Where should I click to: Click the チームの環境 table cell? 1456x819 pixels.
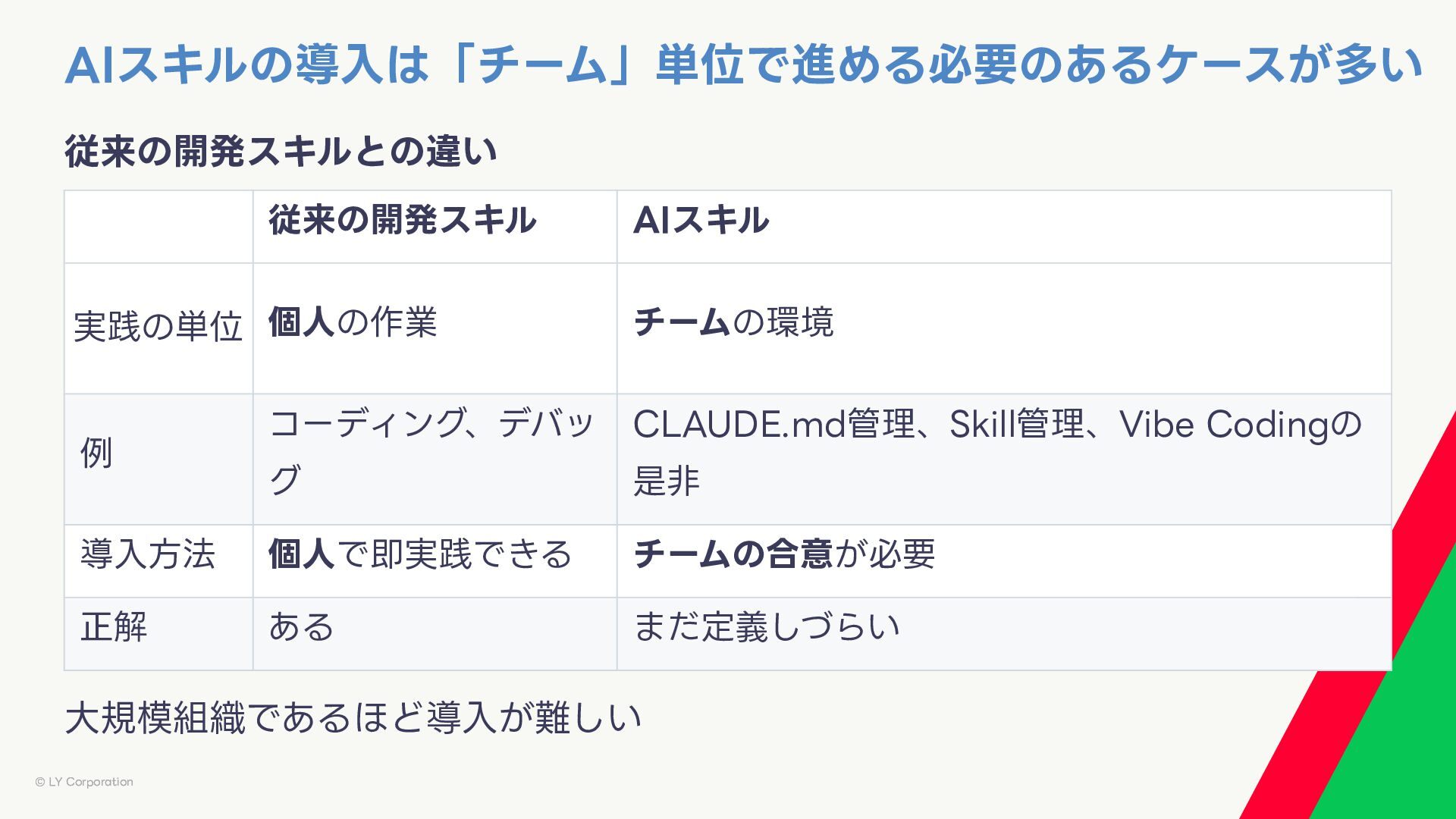point(733,322)
